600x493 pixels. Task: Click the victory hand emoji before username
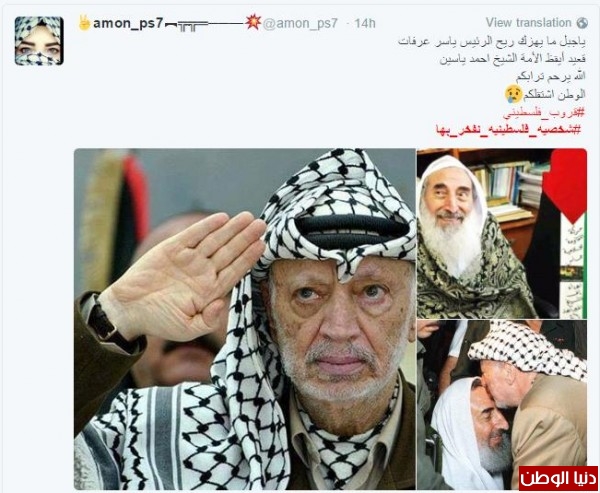(x=84, y=23)
